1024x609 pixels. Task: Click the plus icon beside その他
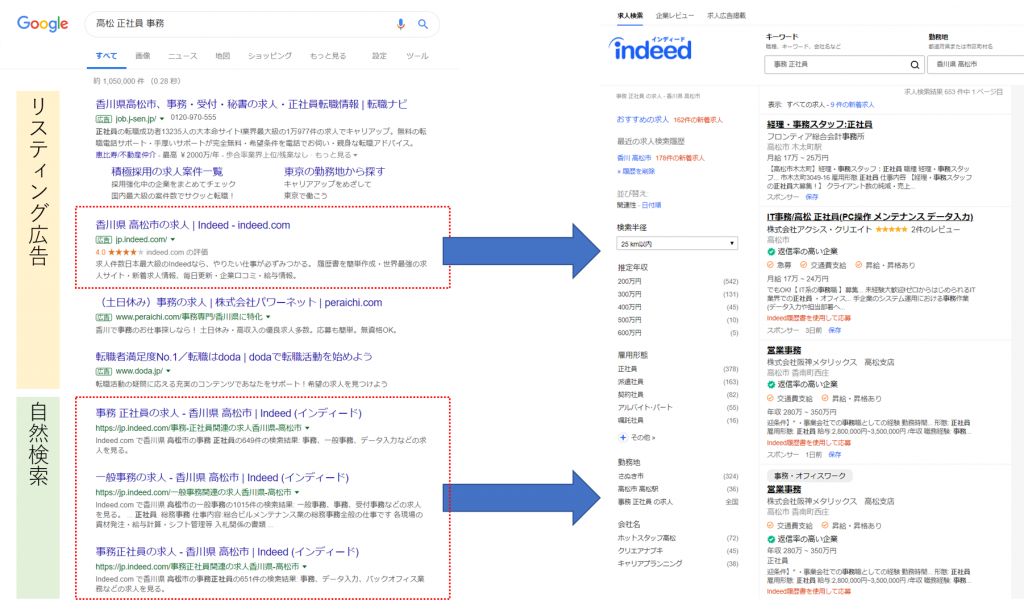[622, 437]
